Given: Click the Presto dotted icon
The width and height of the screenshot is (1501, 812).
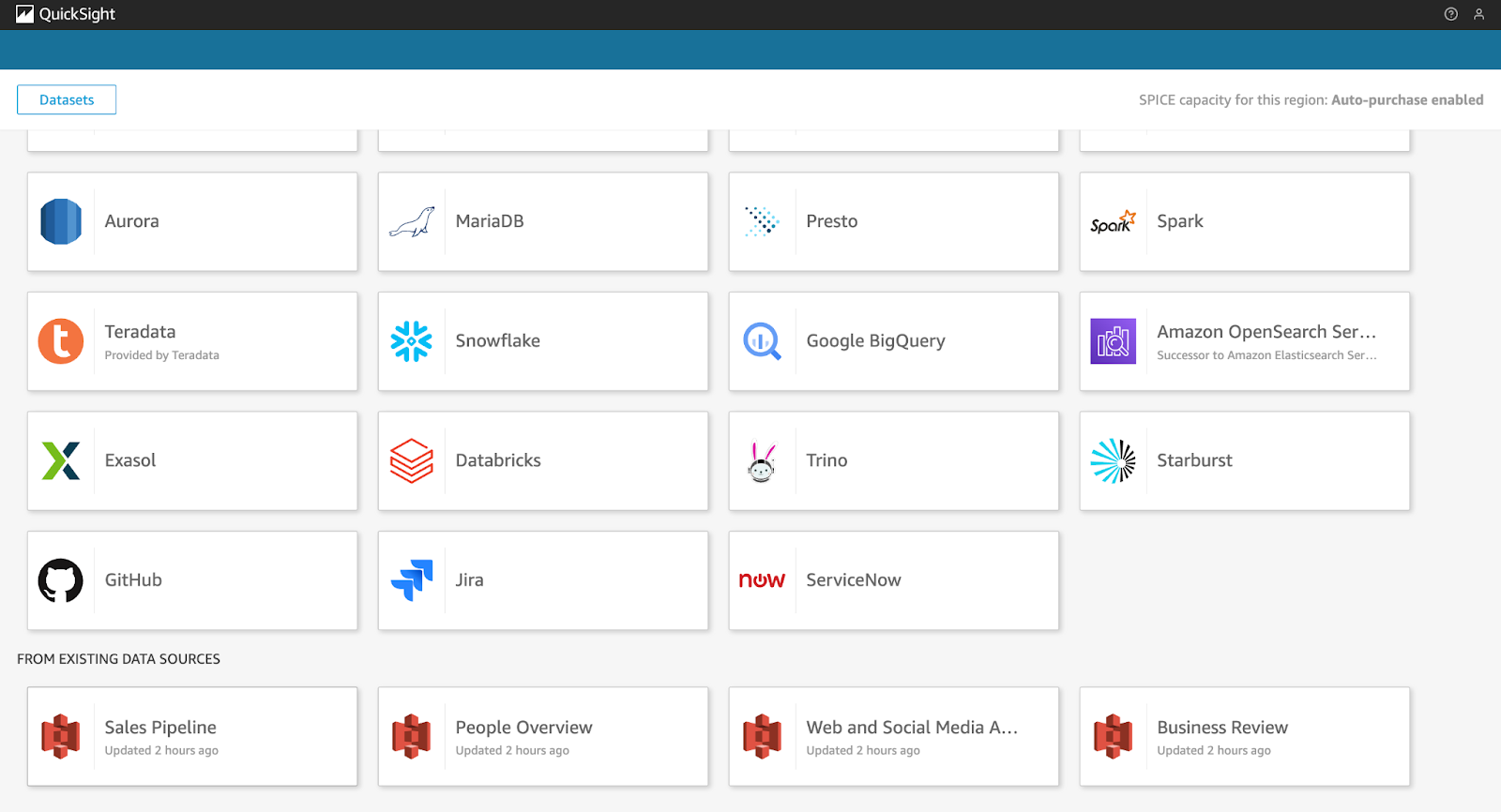Looking at the screenshot, I should tap(762, 221).
